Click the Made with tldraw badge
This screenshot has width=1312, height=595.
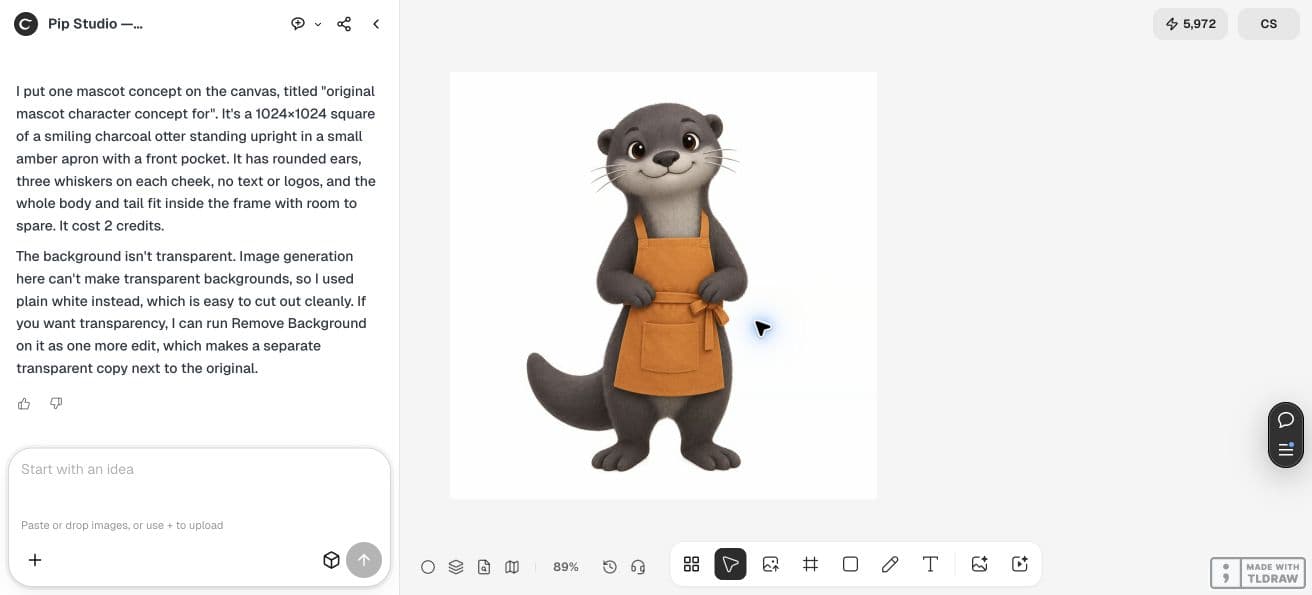[x=1258, y=573]
